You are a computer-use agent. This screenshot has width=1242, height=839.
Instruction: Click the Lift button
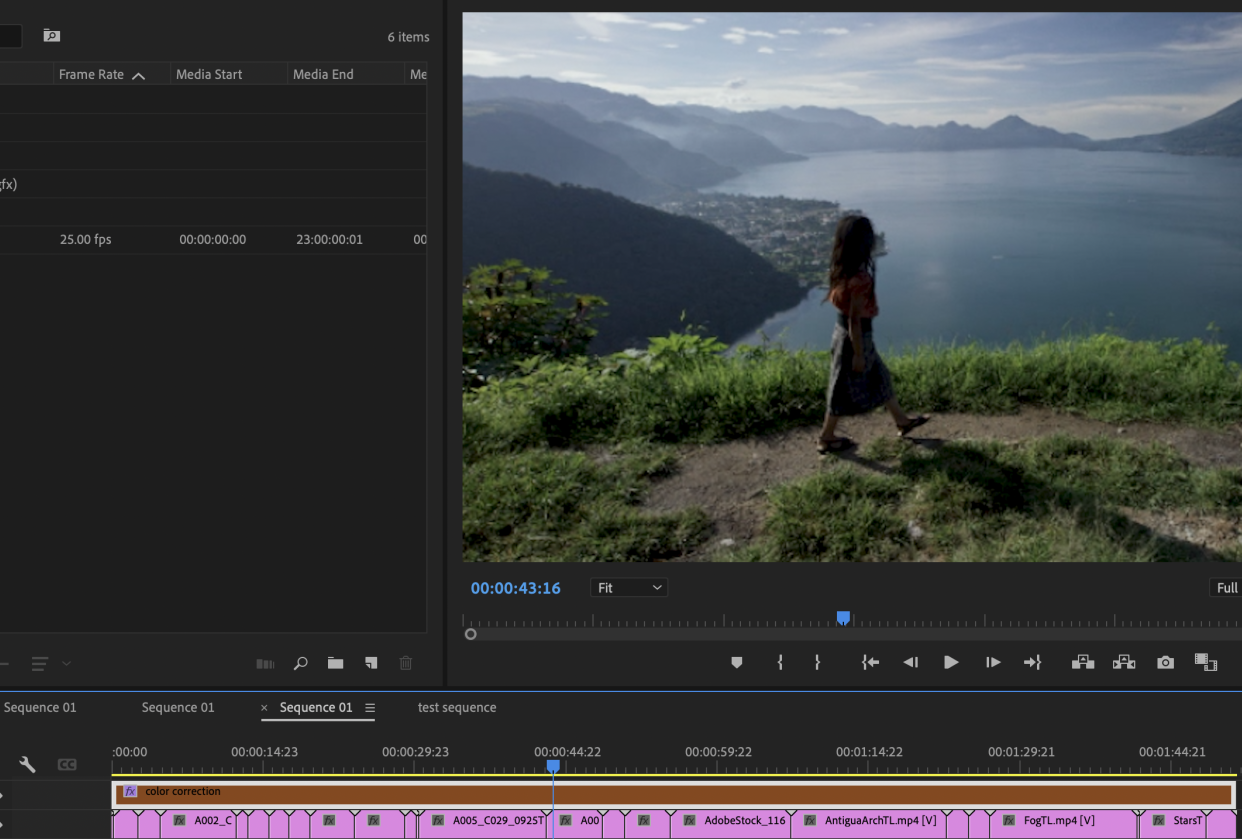pyautogui.click(x=1083, y=662)
